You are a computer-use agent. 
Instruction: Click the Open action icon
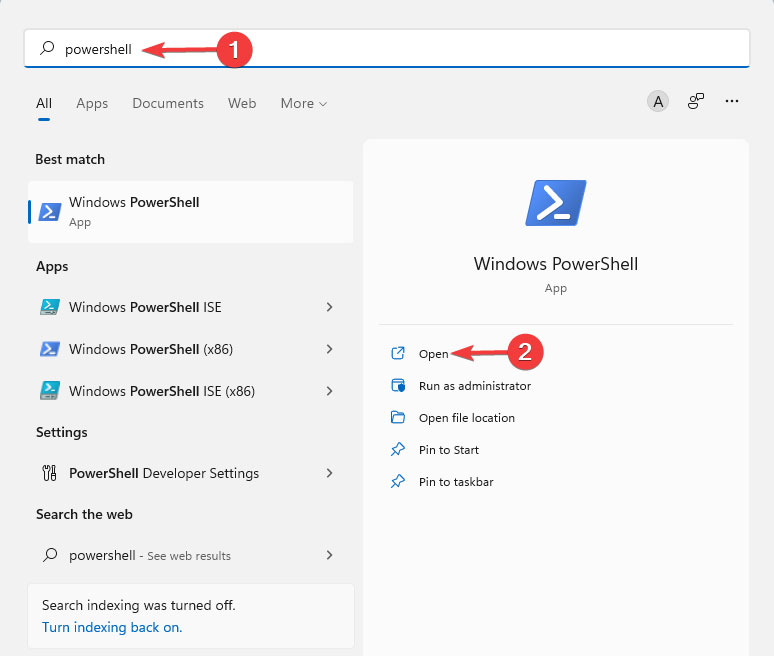(x=398, y=353)
